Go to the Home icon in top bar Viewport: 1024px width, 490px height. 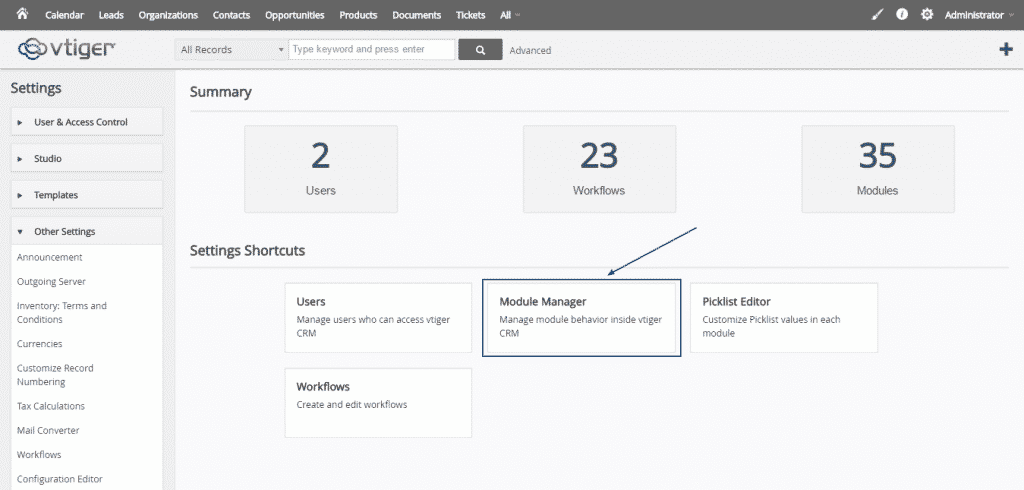pos(23,14)
